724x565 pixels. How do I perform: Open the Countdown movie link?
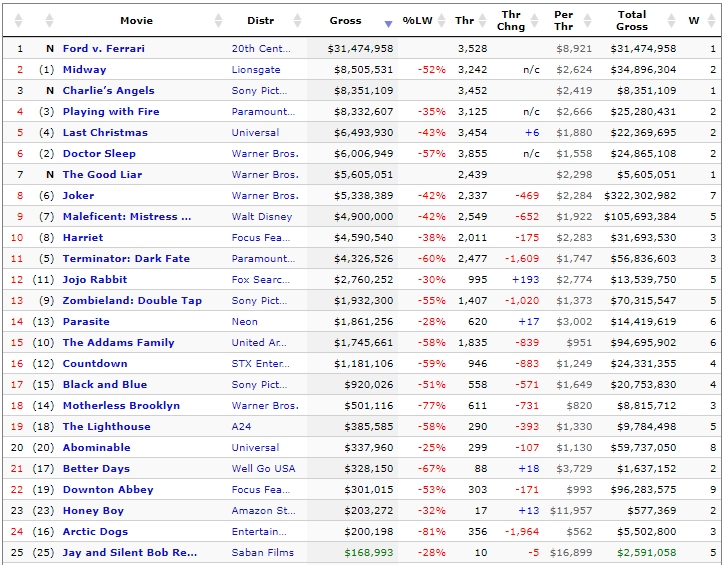tap(95, 364)
